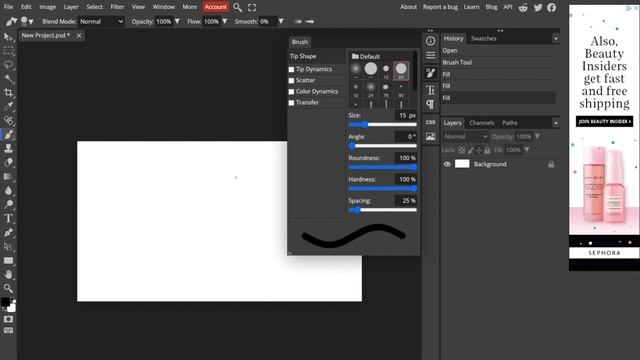Select the Hand tool

(8, 274)
